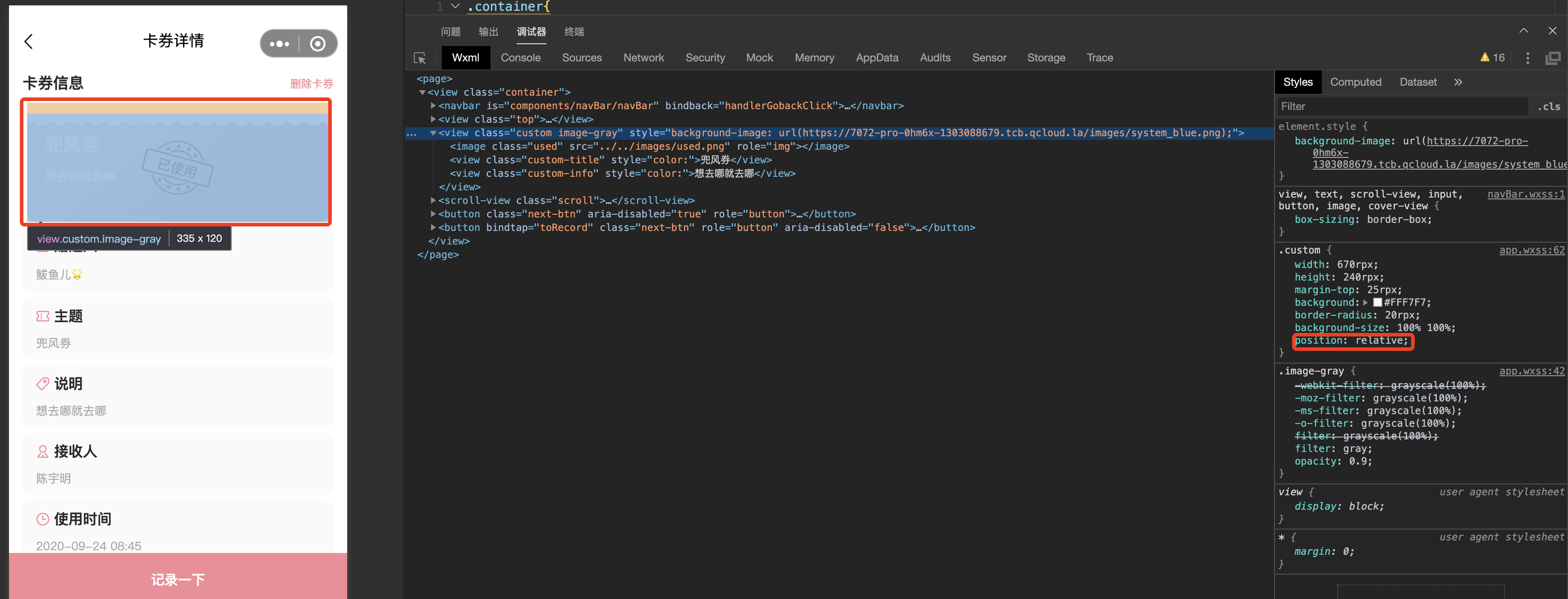This screenshot has height=599, width=1568.
Task: Collapse the container view node
Action: point(422,92)
